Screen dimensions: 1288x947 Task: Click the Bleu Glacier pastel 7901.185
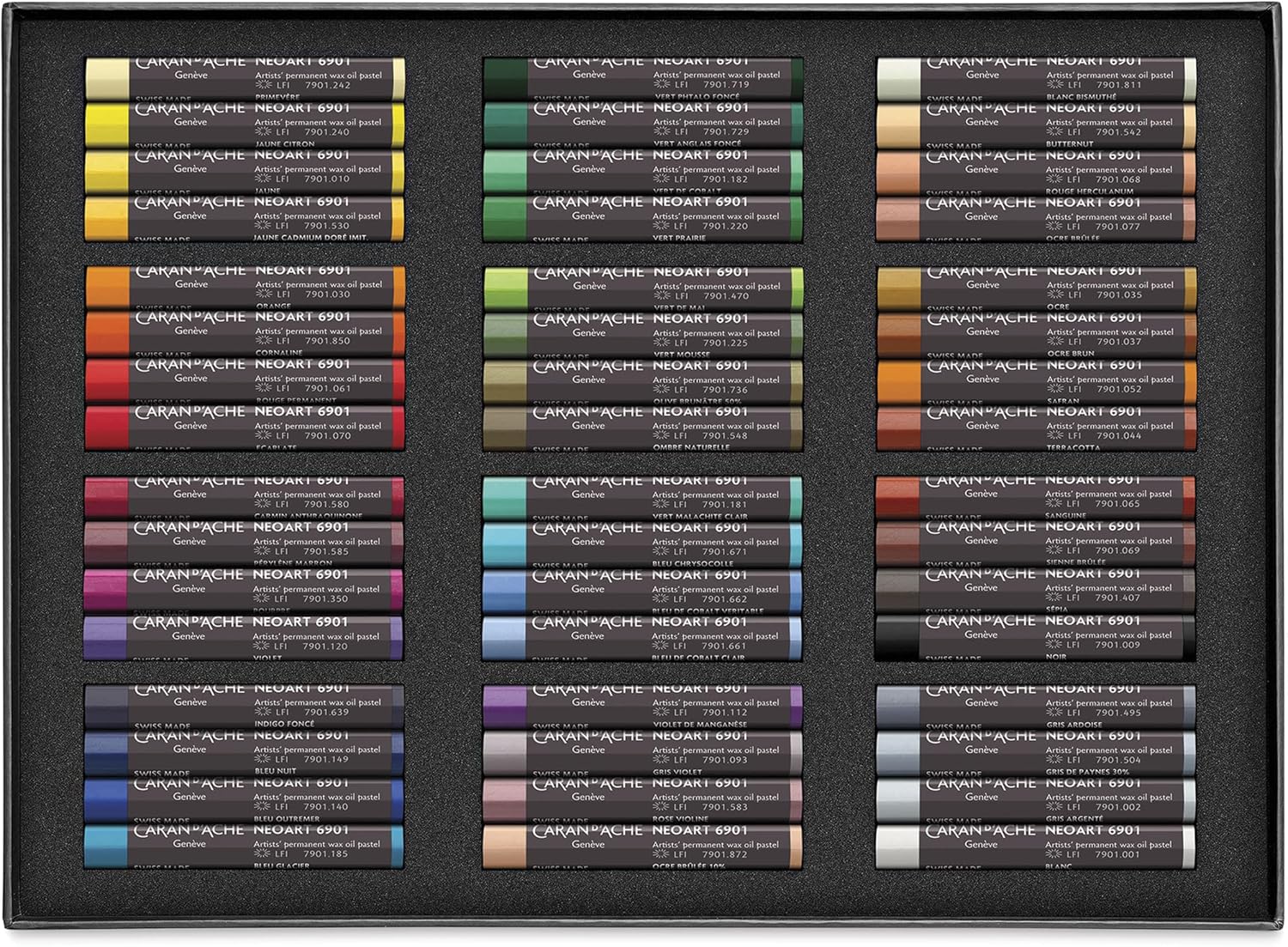pos(245,847)
